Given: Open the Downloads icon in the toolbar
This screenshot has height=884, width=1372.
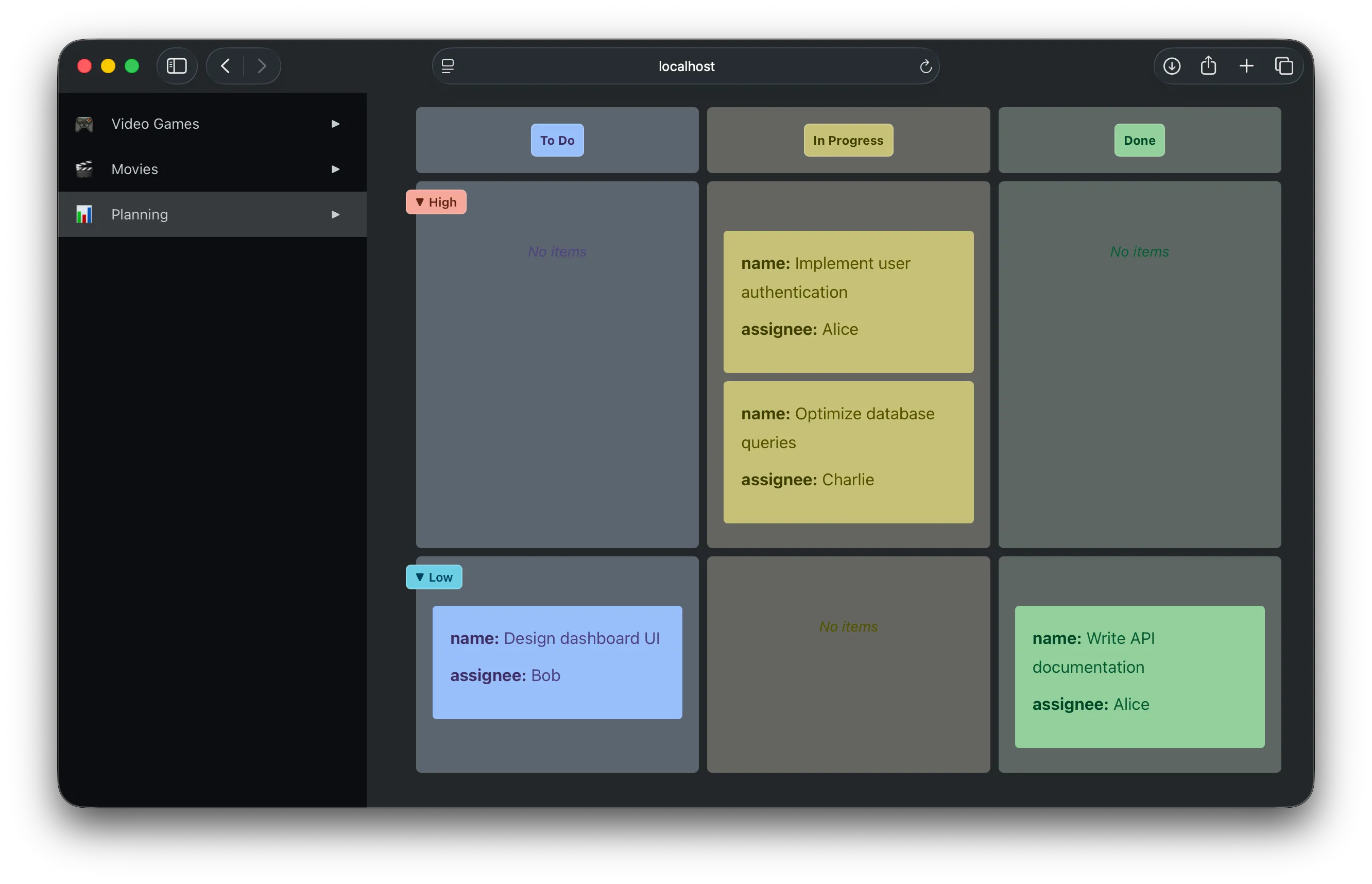Looking at the screenshot, I should (x=1171, y=65).
